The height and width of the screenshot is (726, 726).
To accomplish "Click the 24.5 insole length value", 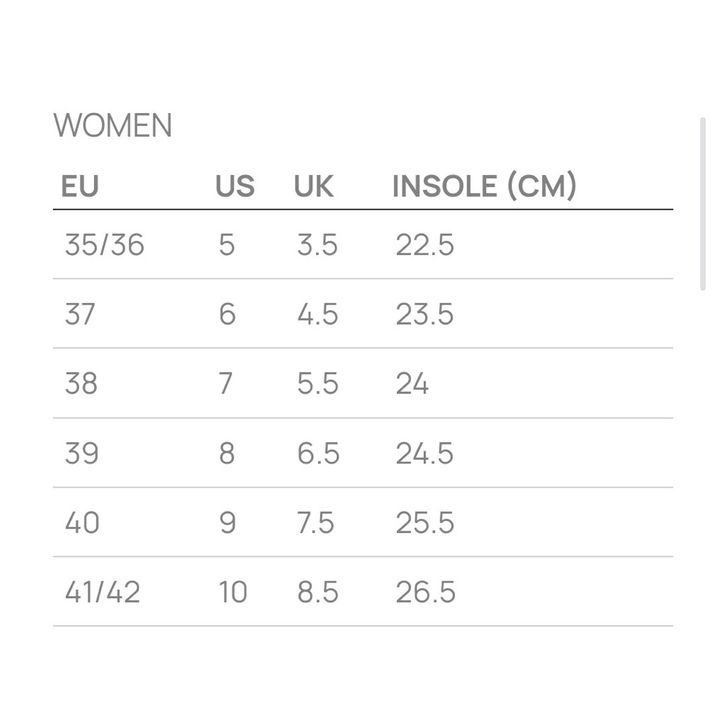I will [x=424, y=453].
